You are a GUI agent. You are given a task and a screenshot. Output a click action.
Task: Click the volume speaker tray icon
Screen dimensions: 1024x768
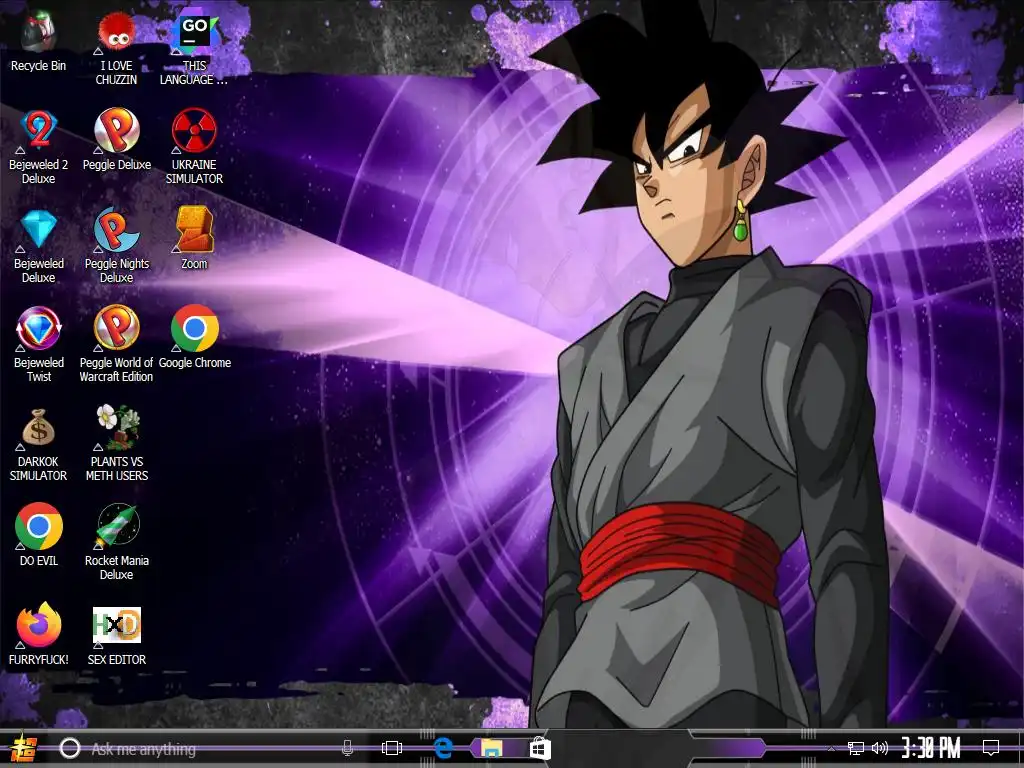(x=880, y=748)
